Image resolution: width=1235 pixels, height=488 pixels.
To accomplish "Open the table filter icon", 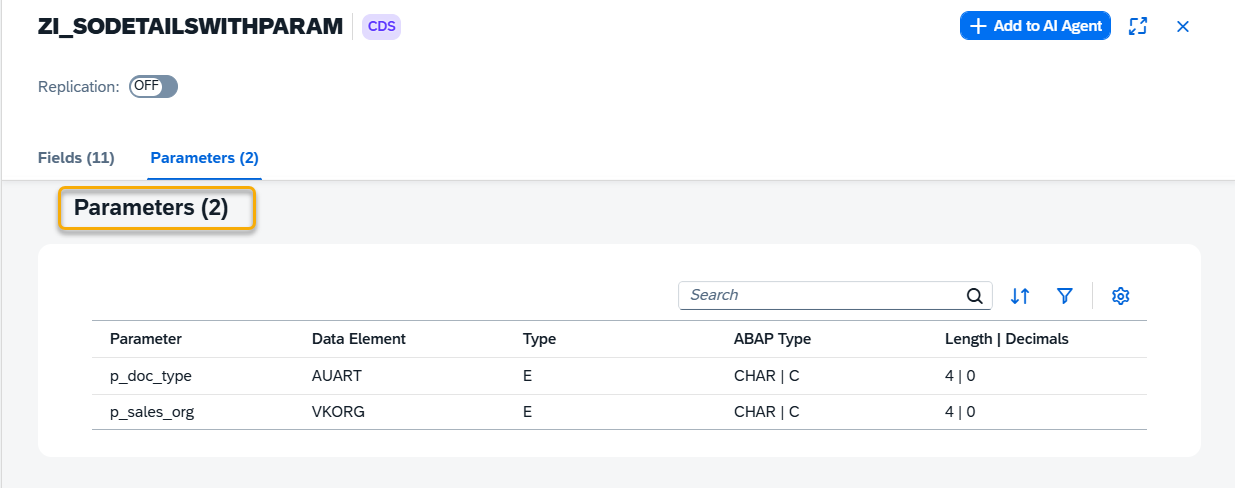I will (x=1065, y=296).
